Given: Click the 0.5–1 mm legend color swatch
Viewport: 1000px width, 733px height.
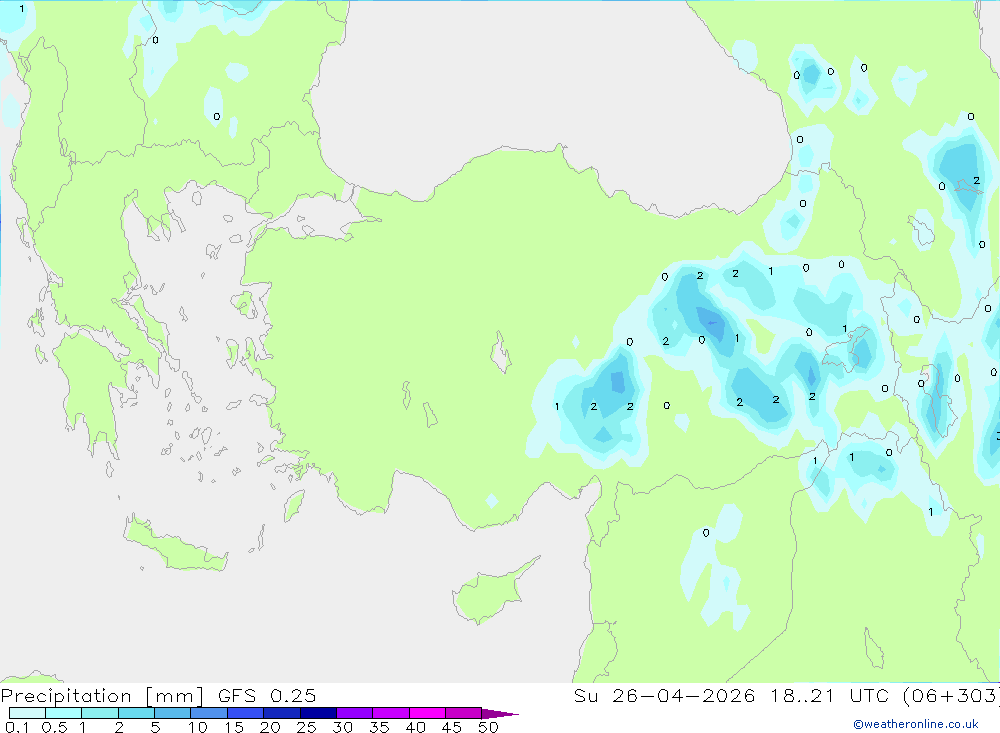Looking at the screenshot, I should point(64,713).
